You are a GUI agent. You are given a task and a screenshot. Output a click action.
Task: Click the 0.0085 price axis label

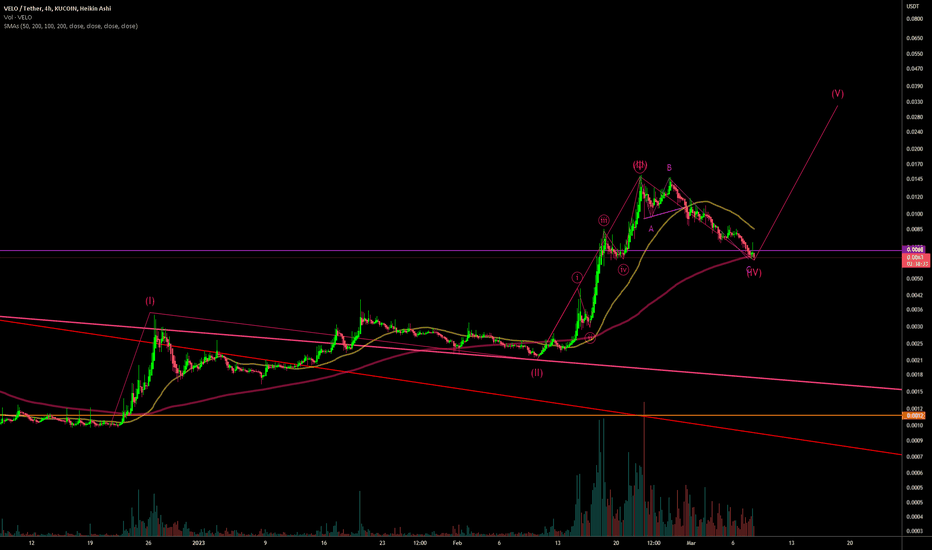[914, 229]
